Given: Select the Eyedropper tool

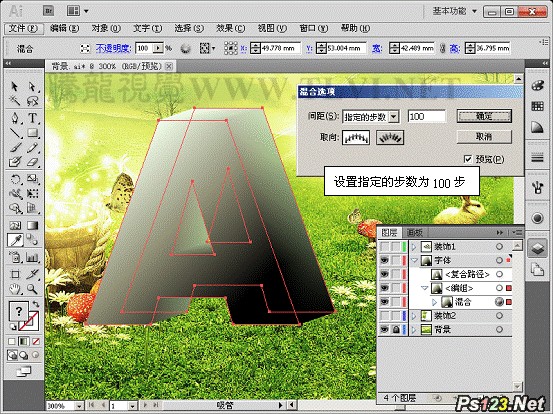Looking at the screenshot, I should (x=15, y=241).
